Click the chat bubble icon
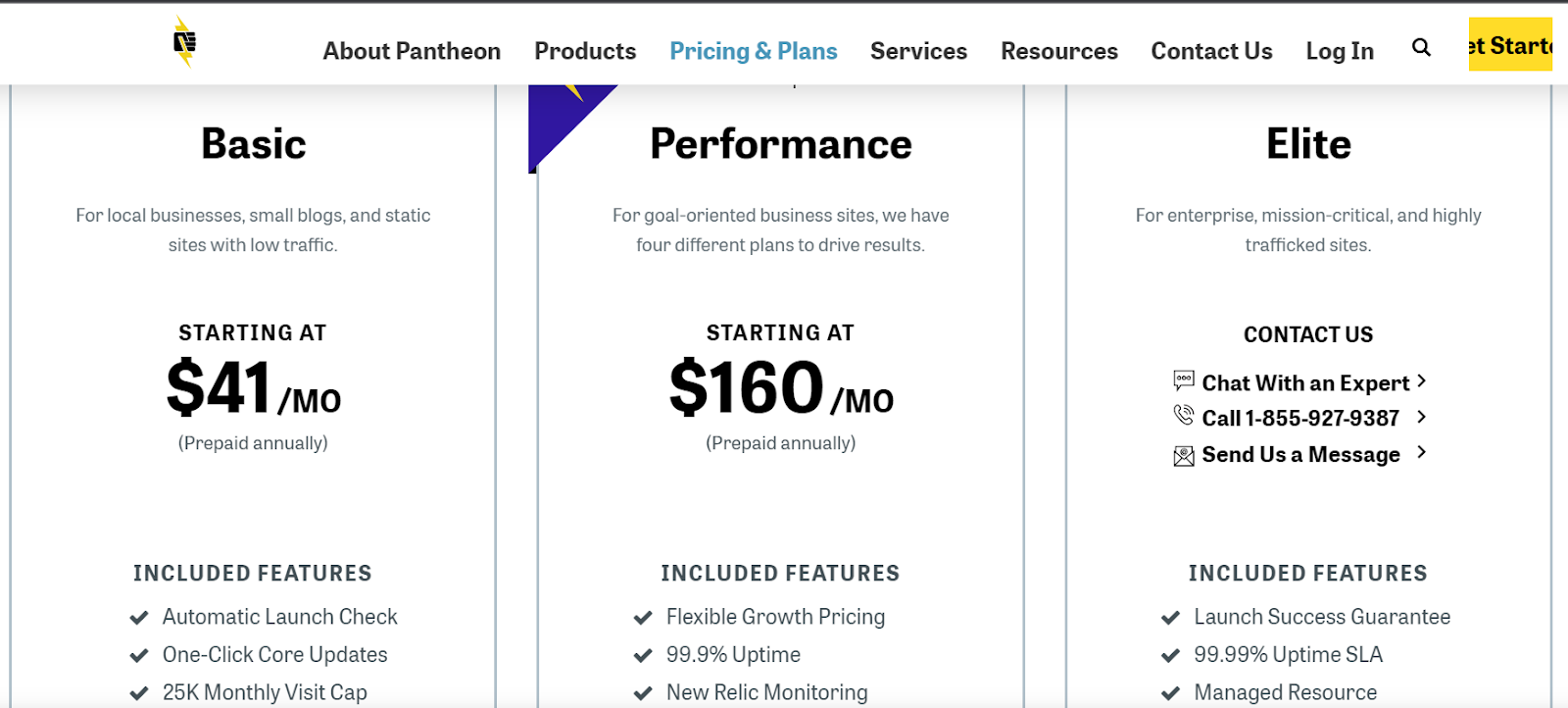Screen dimensions: 1568x708 coord(1184,379)
